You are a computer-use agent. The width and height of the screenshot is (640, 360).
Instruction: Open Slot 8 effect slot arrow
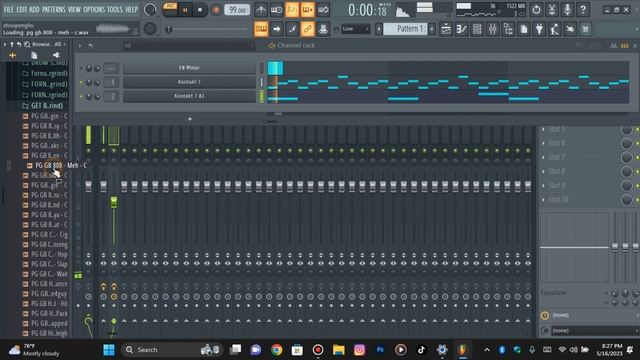click(543, 171)
